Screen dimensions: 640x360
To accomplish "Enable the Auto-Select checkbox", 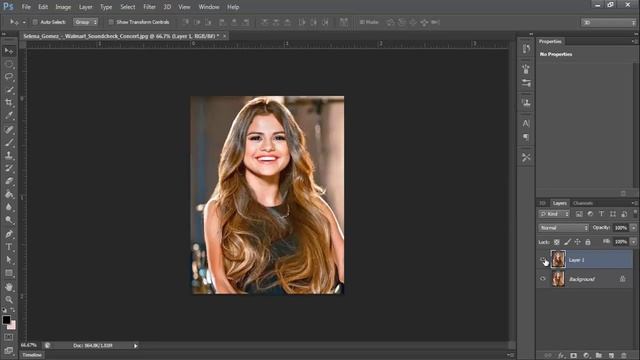I will click(x=35, y=22).
